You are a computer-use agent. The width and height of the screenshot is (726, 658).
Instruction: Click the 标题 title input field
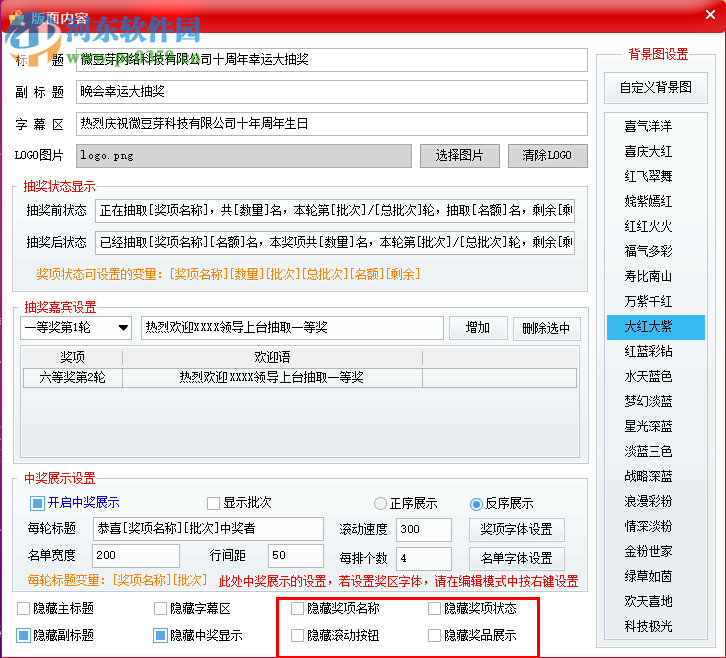332,60
